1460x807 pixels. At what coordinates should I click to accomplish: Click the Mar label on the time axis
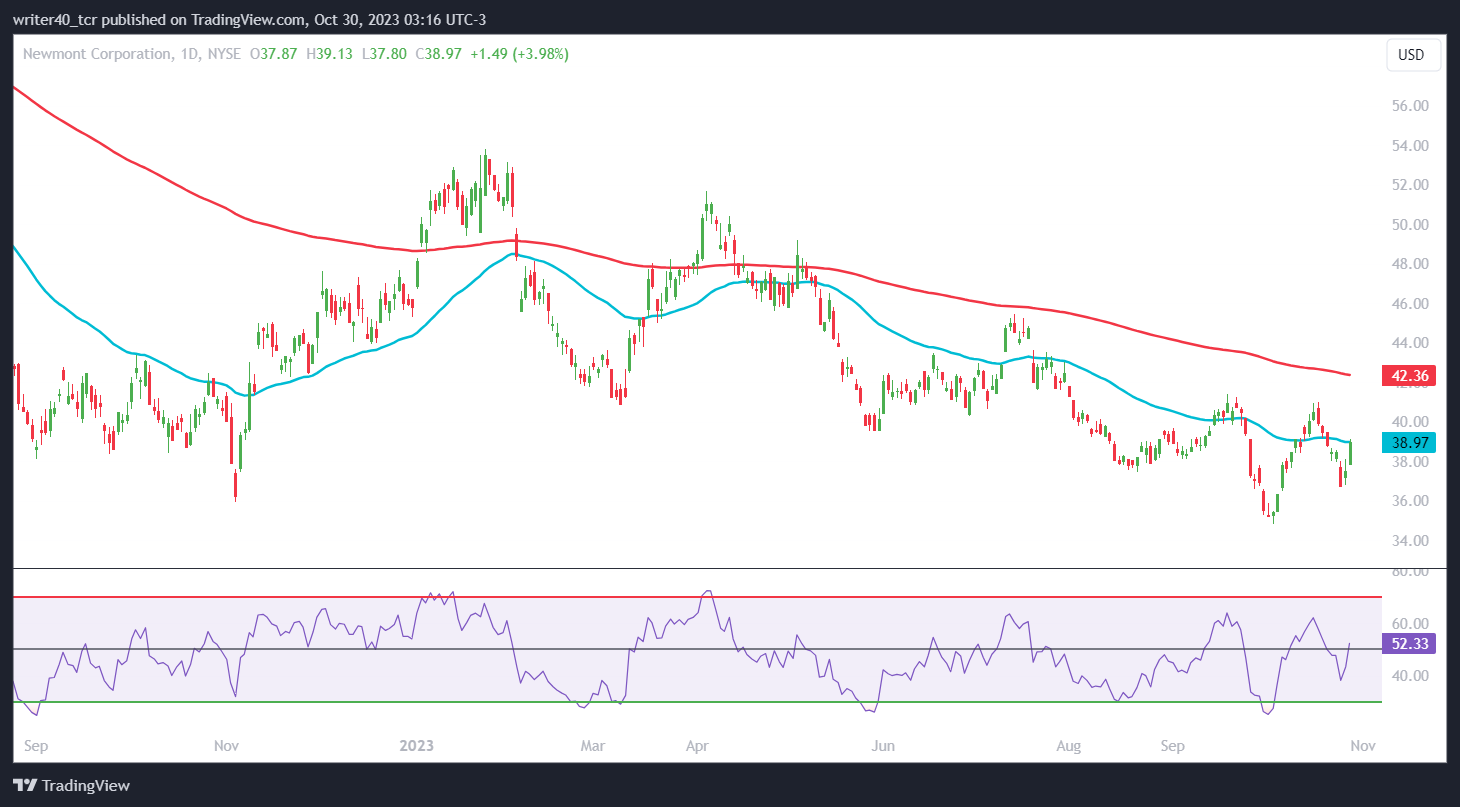click(594, 746)
